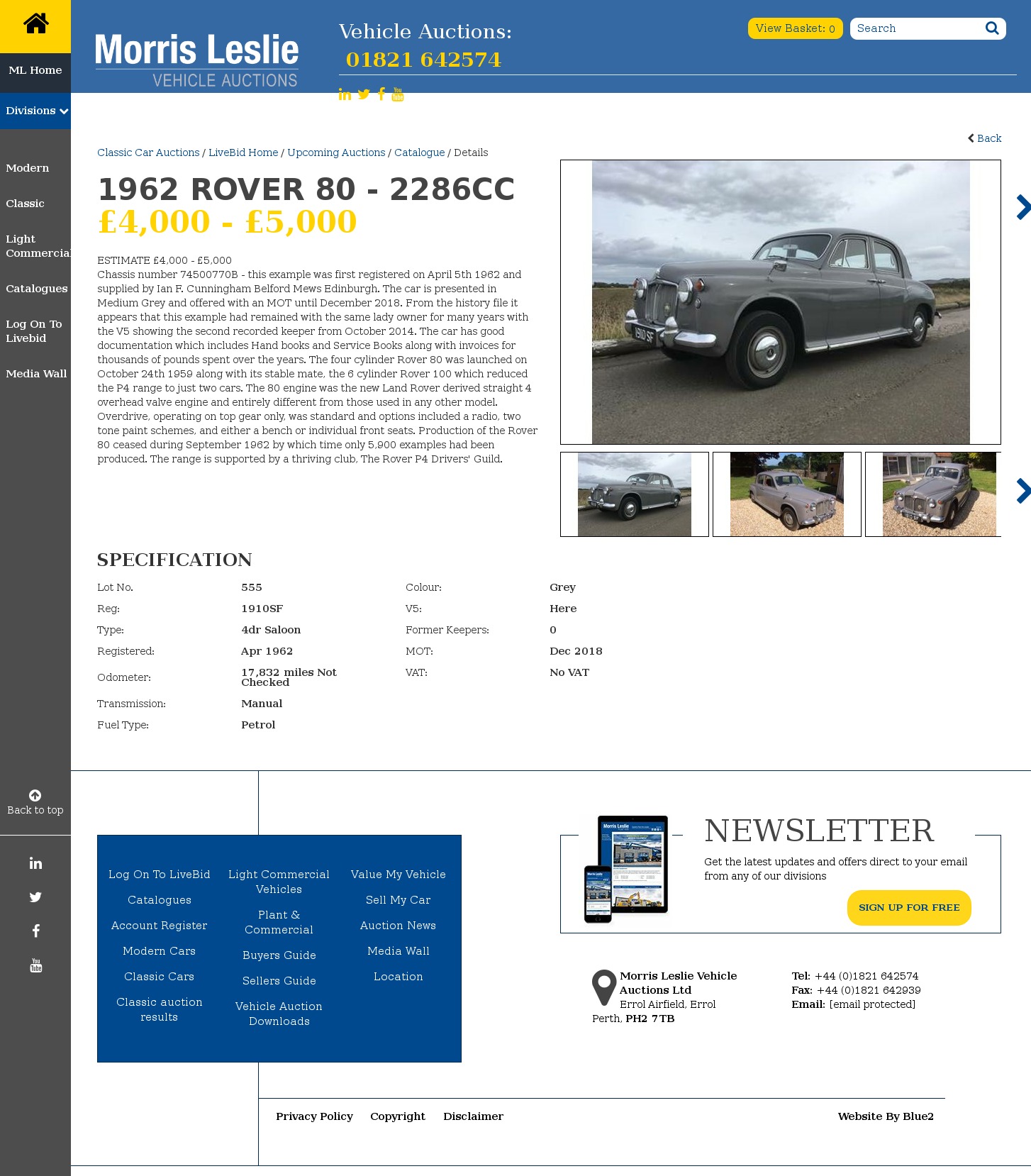
Task: Click the main Rover 80 photo
Action: coord(781,302)
